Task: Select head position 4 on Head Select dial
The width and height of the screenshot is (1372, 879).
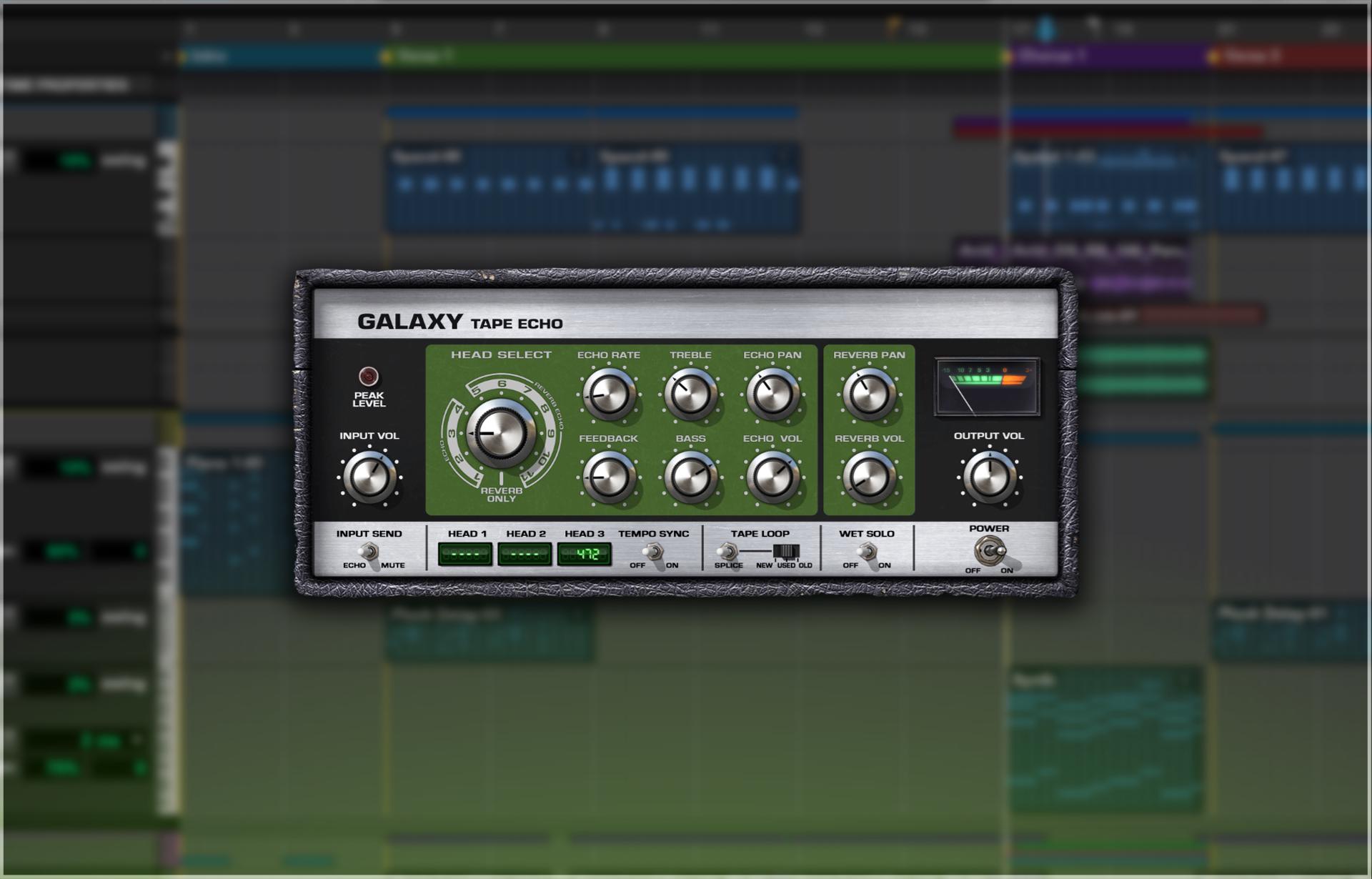Action: [459, 409]
